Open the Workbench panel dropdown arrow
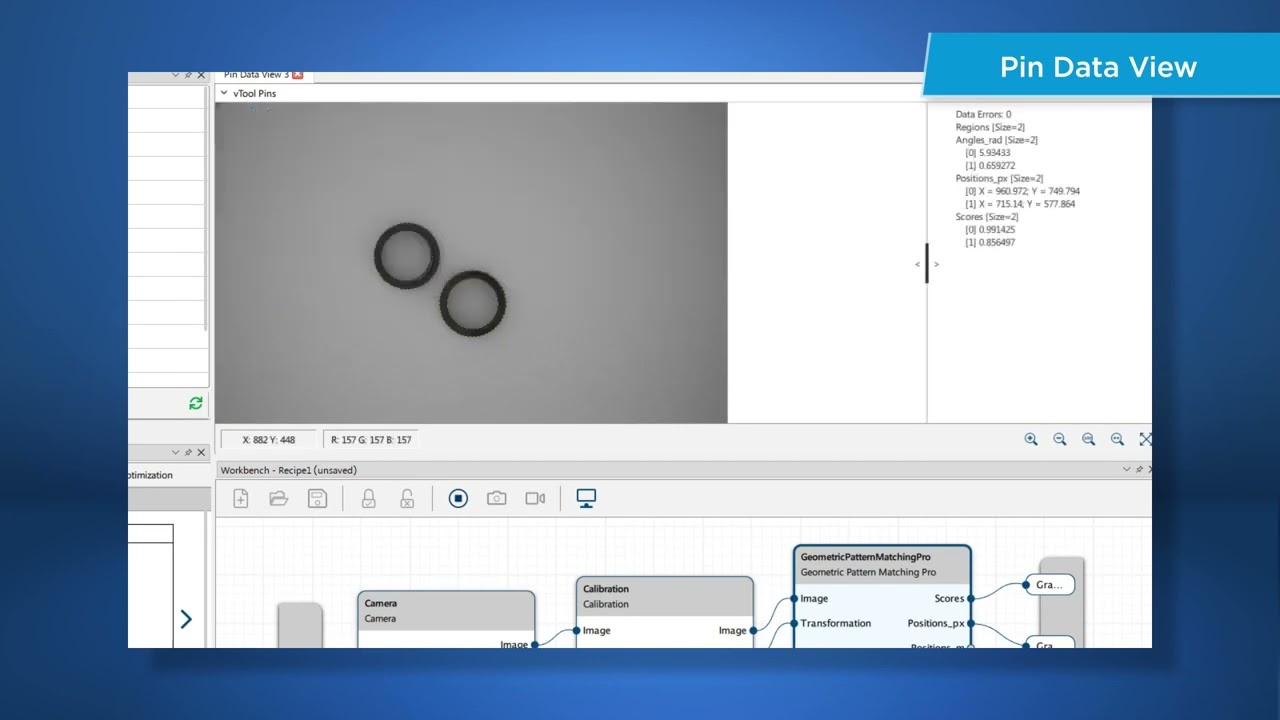The height and width of the screenshot is (720, 1280). coord(1127,469)
